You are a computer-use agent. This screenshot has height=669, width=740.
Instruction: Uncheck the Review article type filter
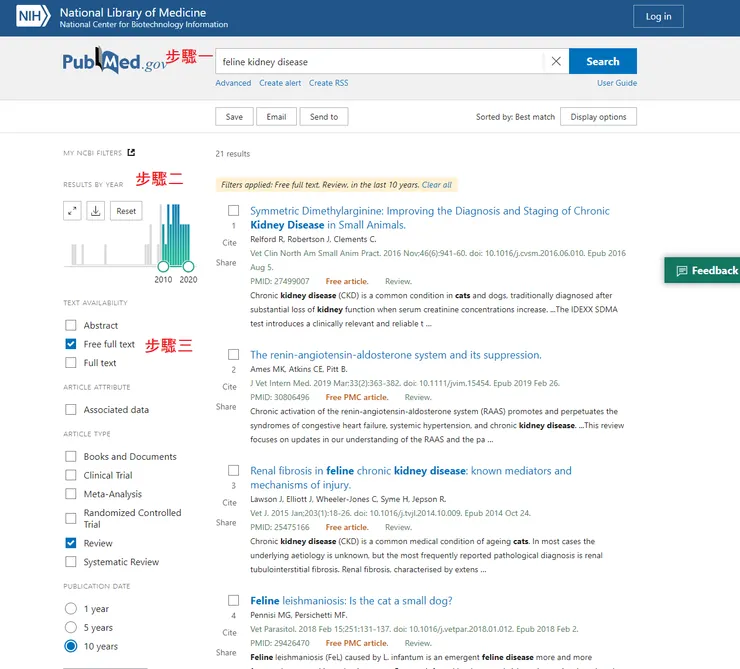(71, 543)
